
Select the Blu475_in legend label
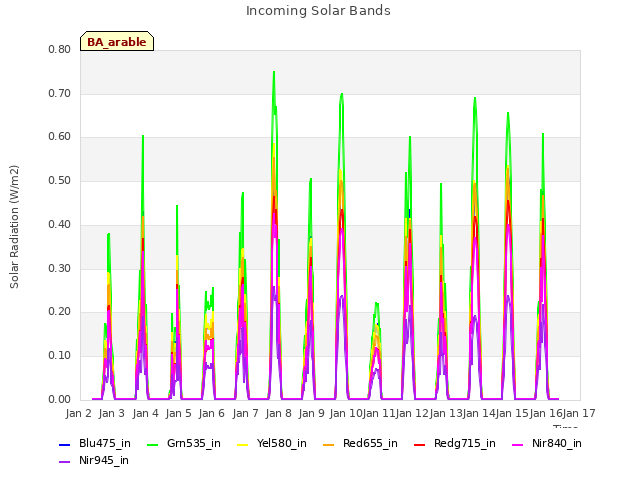coord(105,444)
